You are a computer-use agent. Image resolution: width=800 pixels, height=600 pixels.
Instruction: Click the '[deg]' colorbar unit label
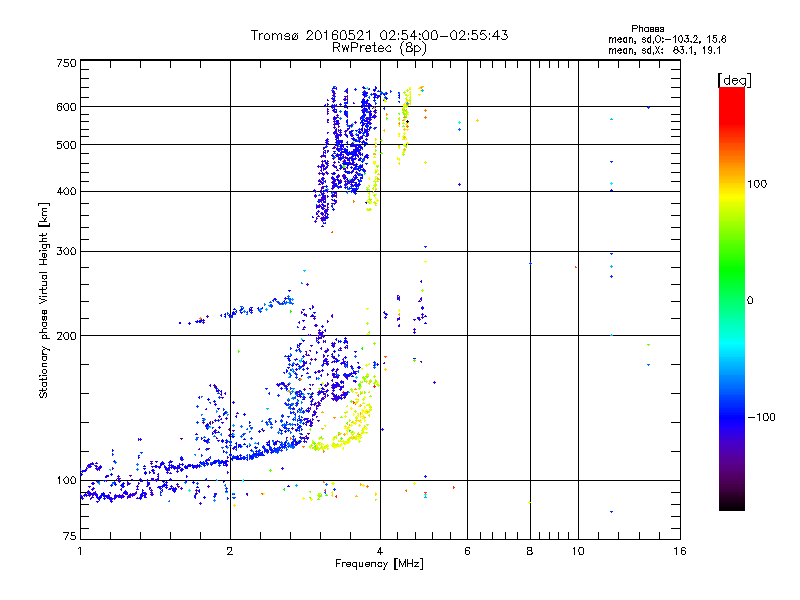tap(734, 80)
